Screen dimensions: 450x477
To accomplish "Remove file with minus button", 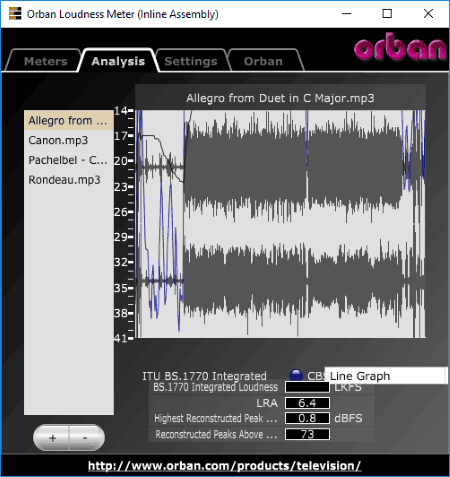I will click(x=87, y=438).
